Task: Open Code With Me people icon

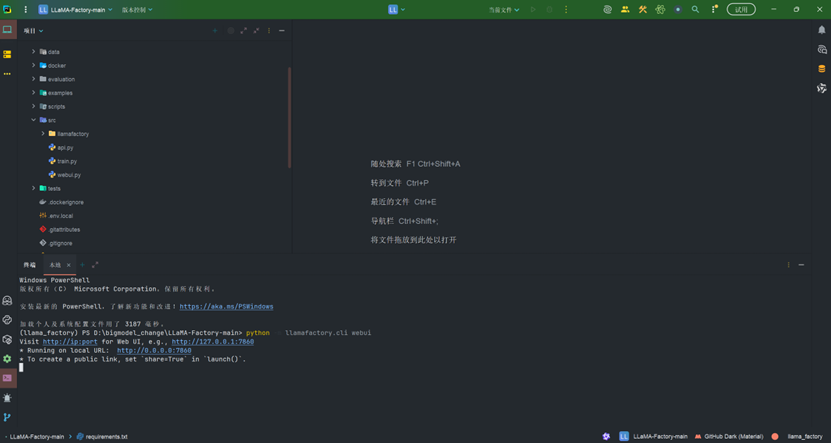Action: pyautogui.click(x=625, y=10)
